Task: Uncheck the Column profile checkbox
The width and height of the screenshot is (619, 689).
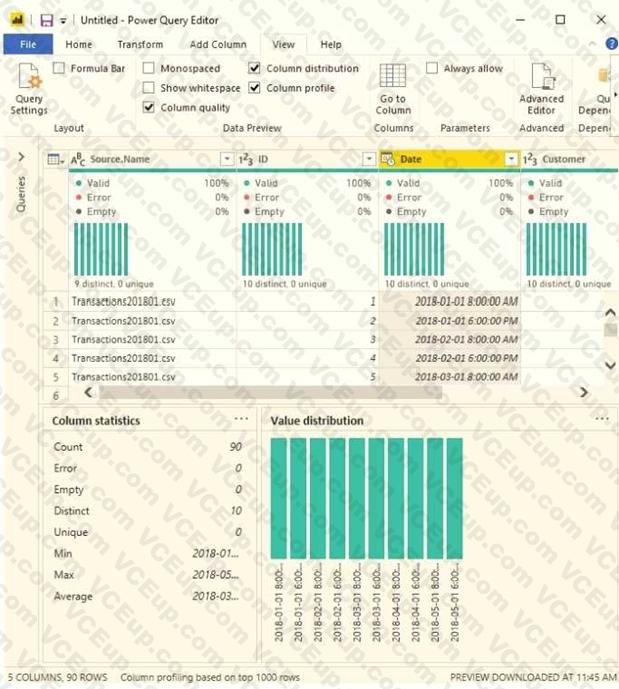Action: (254, 88)
